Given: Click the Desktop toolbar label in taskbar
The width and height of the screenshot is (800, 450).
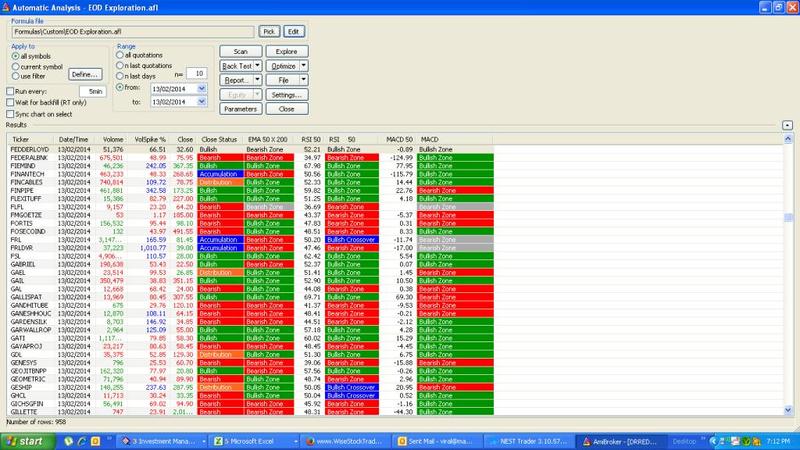Looking at the screenshot, I should [x=684, y=441].
